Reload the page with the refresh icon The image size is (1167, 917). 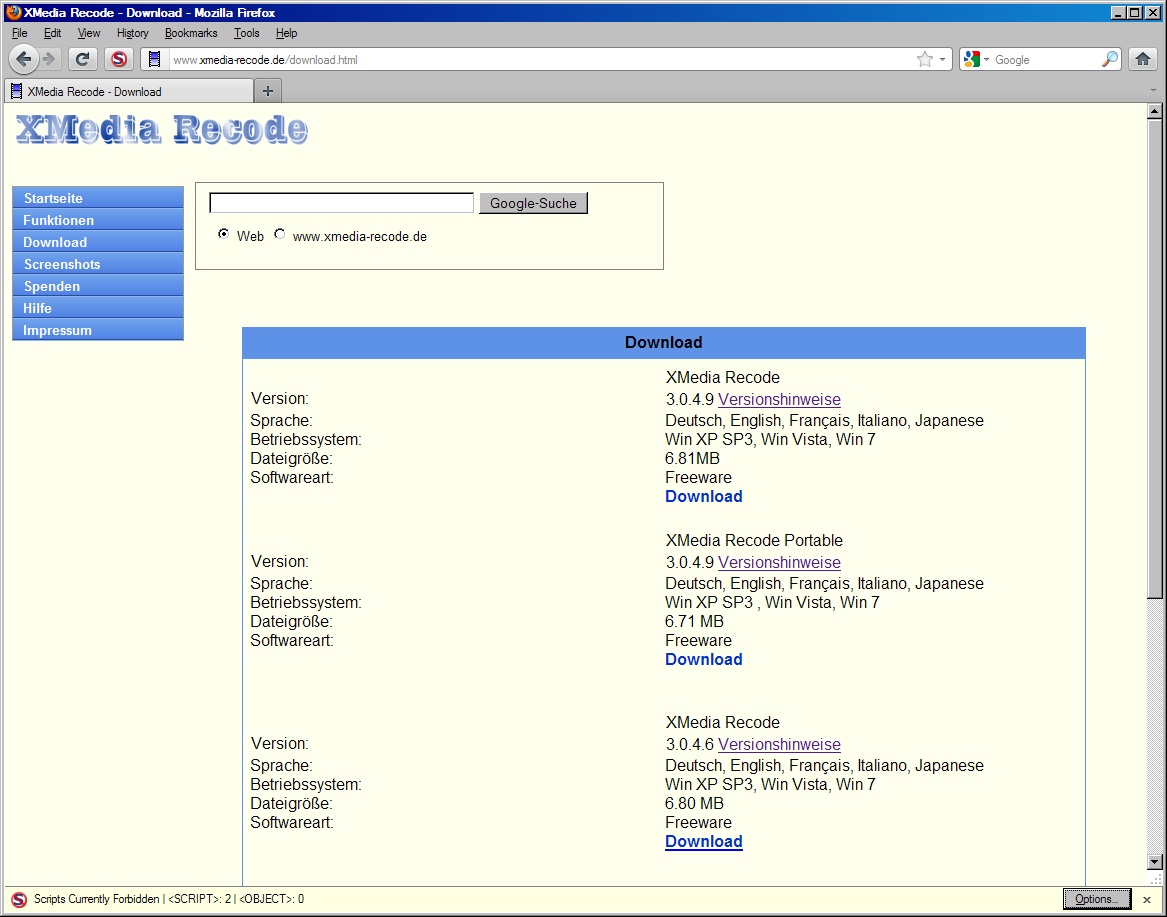83,59
